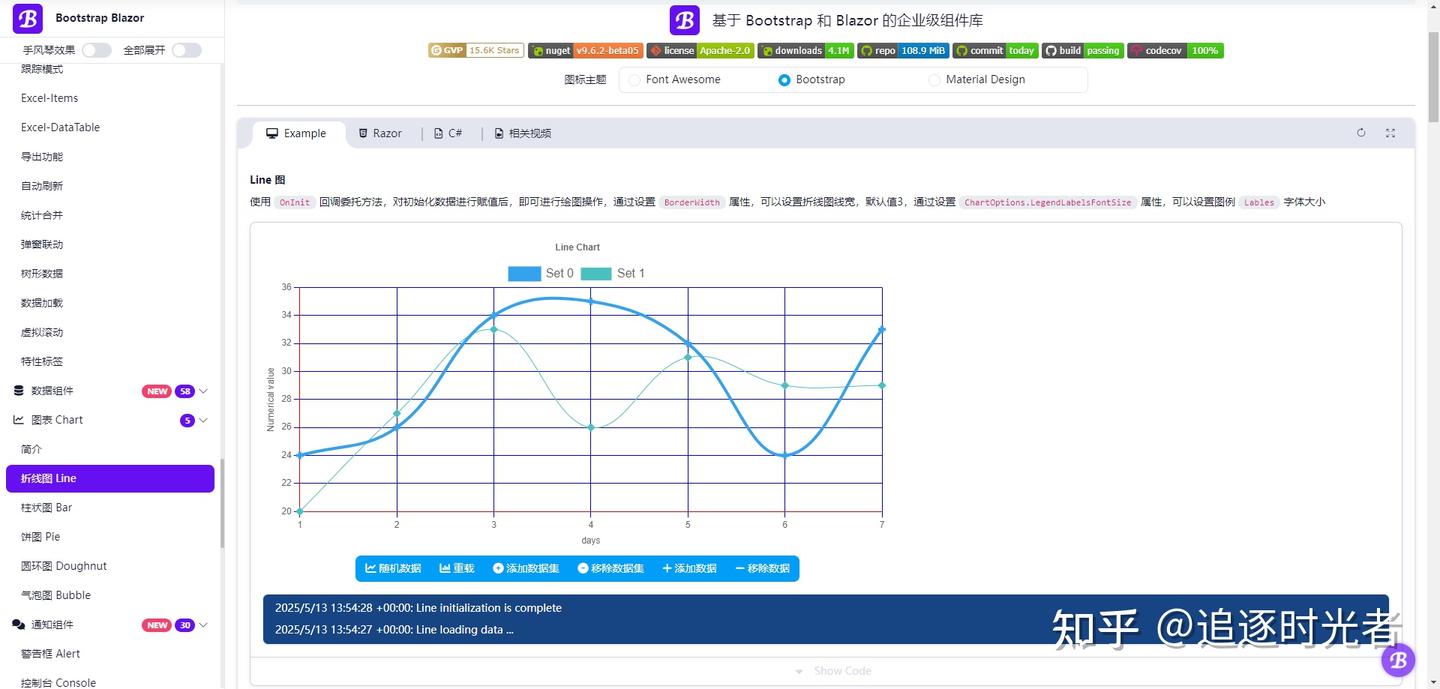Viewport: 1440px width, 689px height.
Task: Click the fullscreen icon in demo card header
Action: [x=1390, y=133]
